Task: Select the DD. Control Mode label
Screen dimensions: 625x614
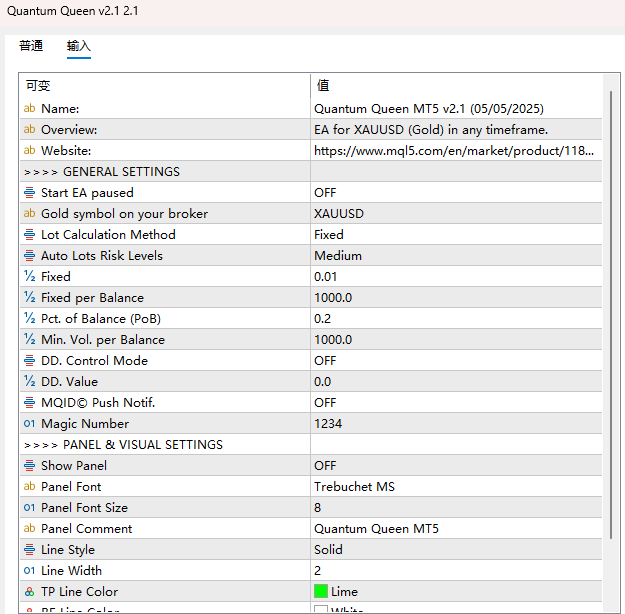Action: coord(94,360)
